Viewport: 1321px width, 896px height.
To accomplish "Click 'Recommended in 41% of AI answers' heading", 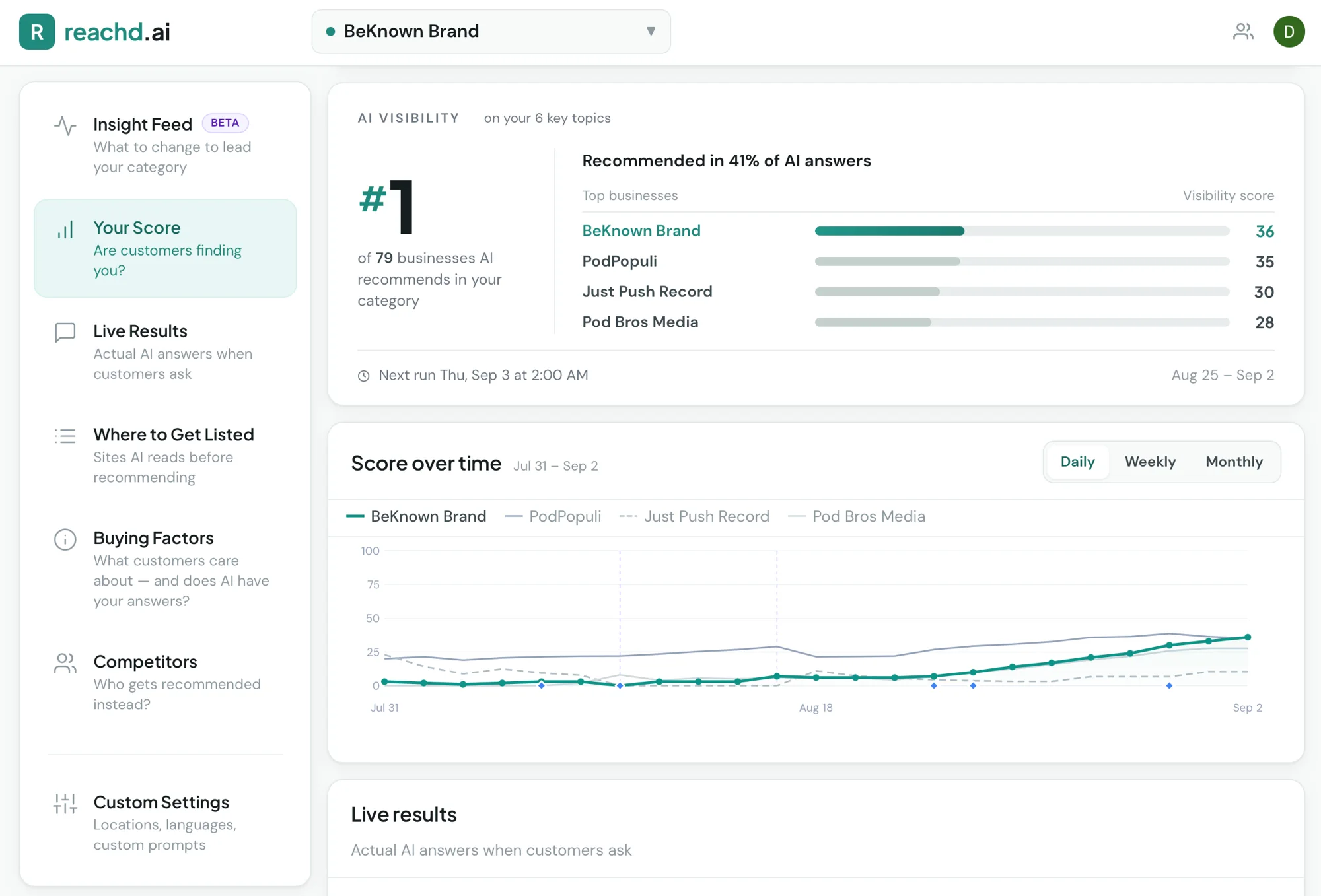I will [x=726, y=161].
